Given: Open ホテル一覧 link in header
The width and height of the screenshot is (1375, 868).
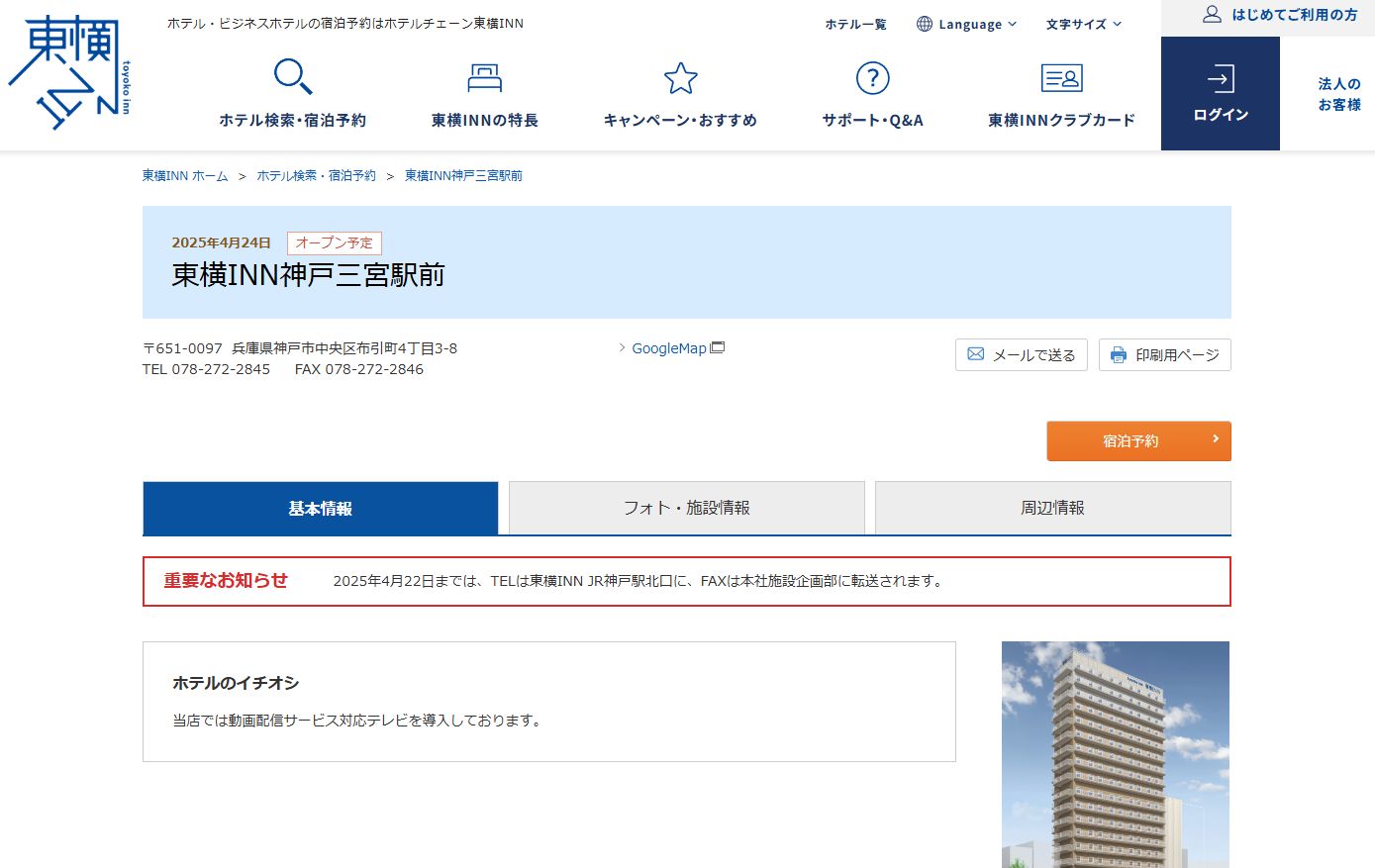Looking at the screenshot, I should click(856, 24).
